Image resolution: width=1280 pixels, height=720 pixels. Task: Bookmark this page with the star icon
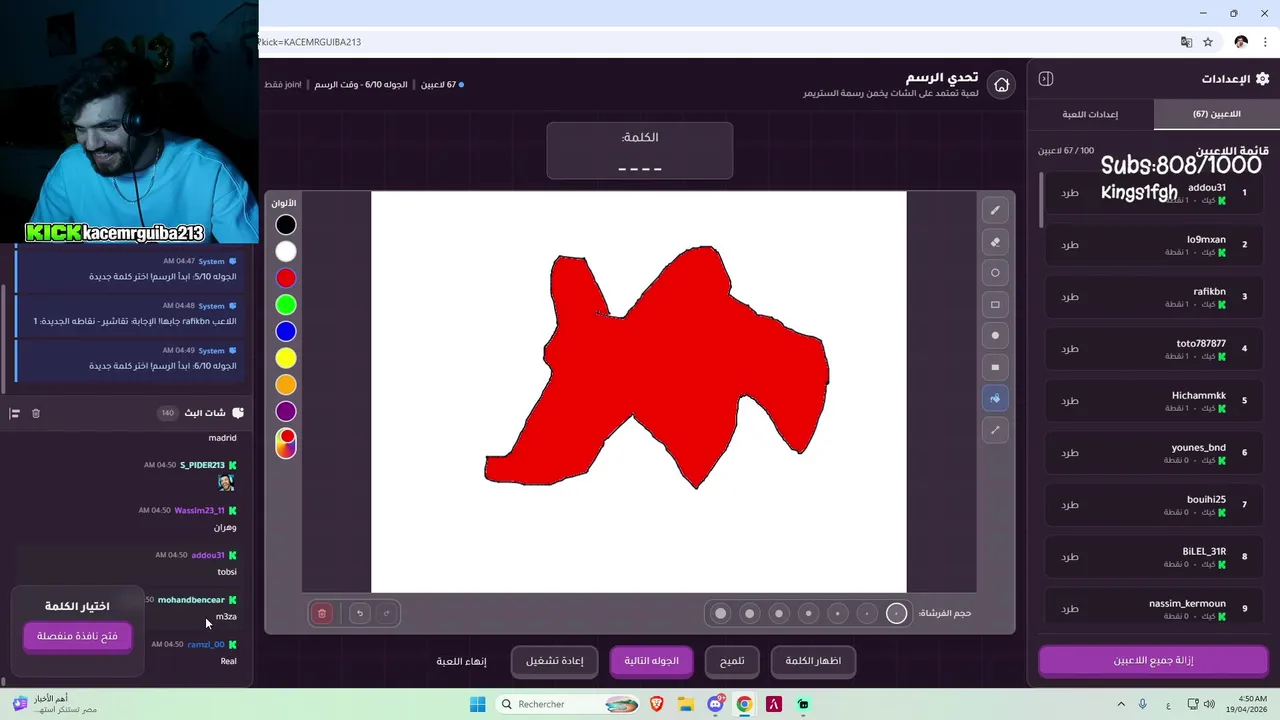pyautogui.click(x=1208, y=42)
